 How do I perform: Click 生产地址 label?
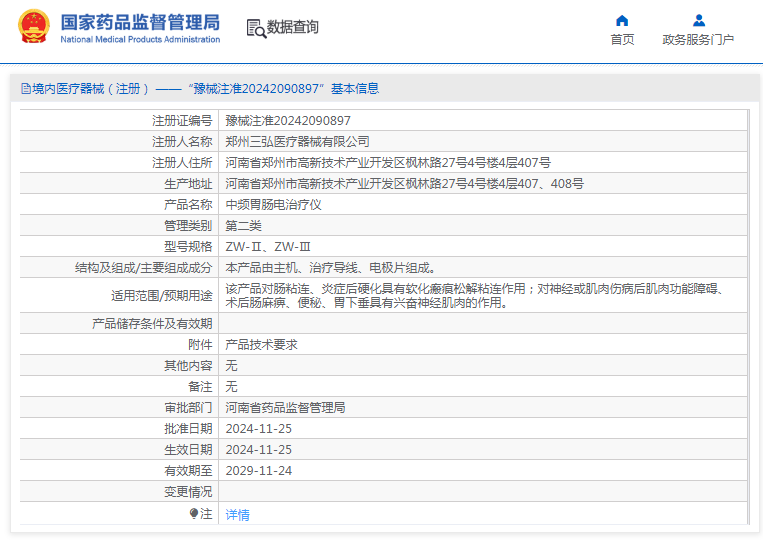[188, 184]
